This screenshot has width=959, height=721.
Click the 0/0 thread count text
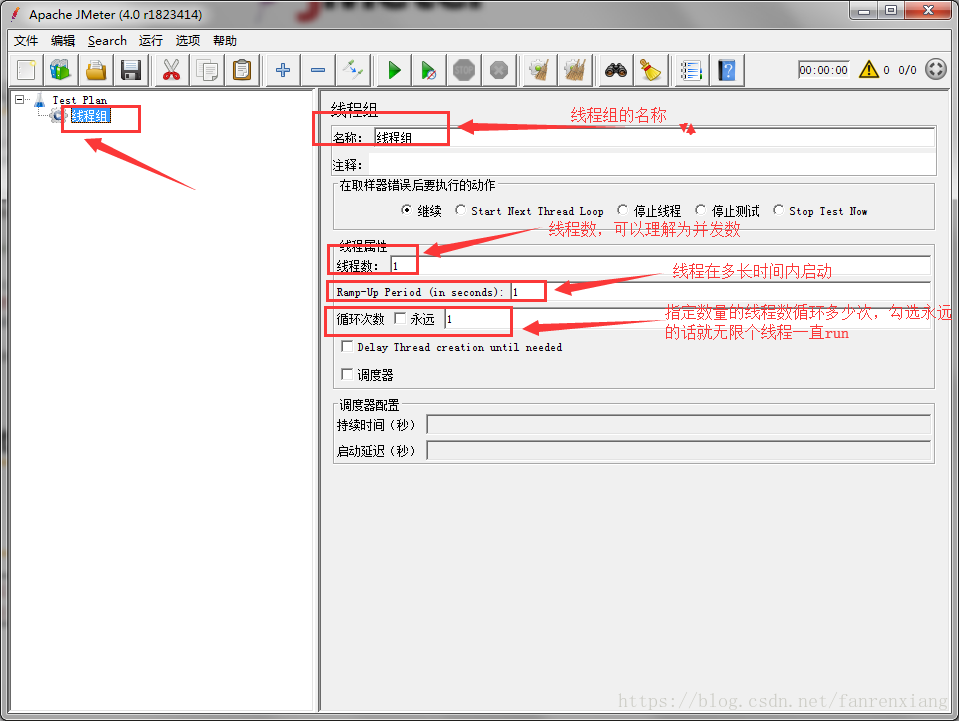point(907,70)
